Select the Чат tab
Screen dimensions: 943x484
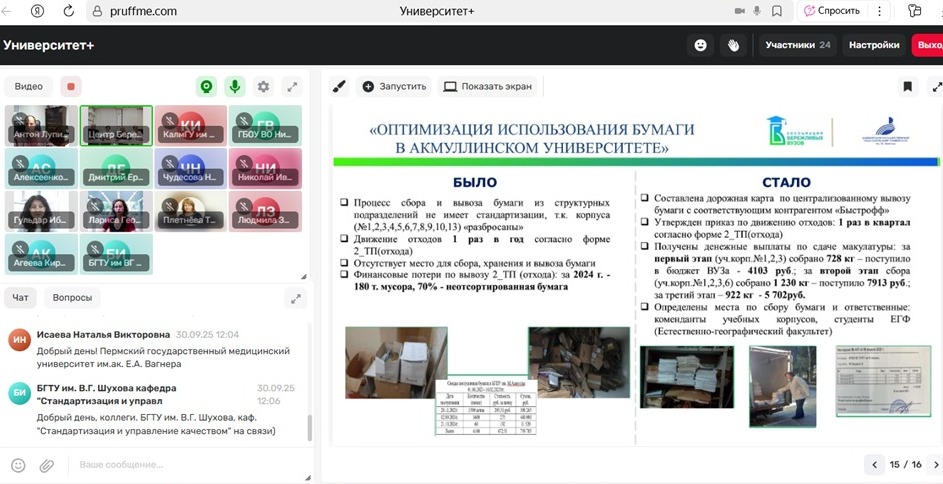[20, 298]
